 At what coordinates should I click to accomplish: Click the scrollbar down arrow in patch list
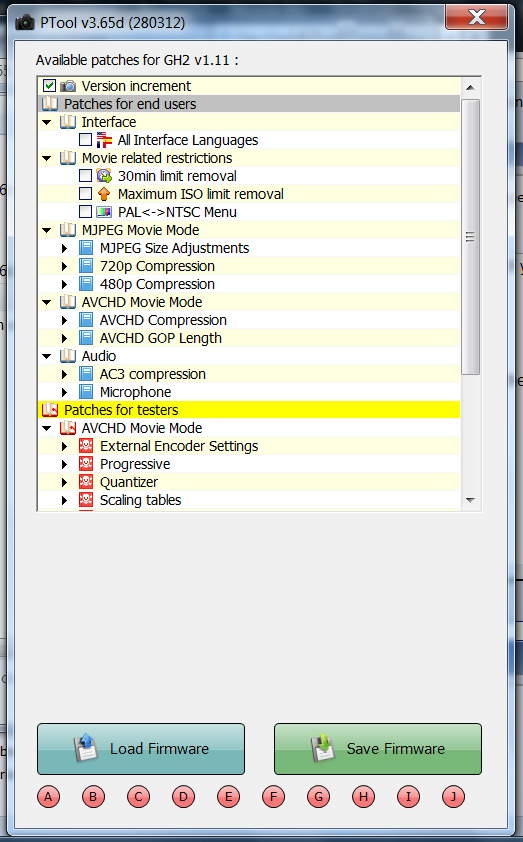point(470,500)
